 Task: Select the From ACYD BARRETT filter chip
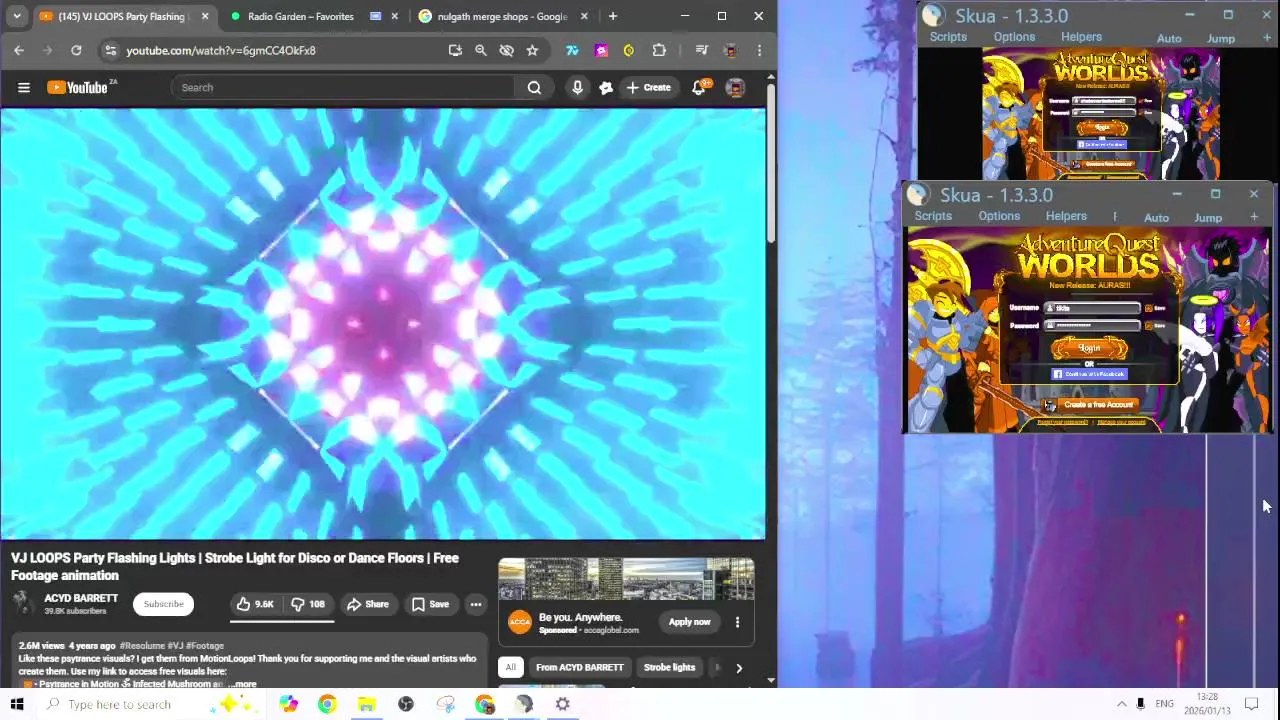(x=579, y=668)
